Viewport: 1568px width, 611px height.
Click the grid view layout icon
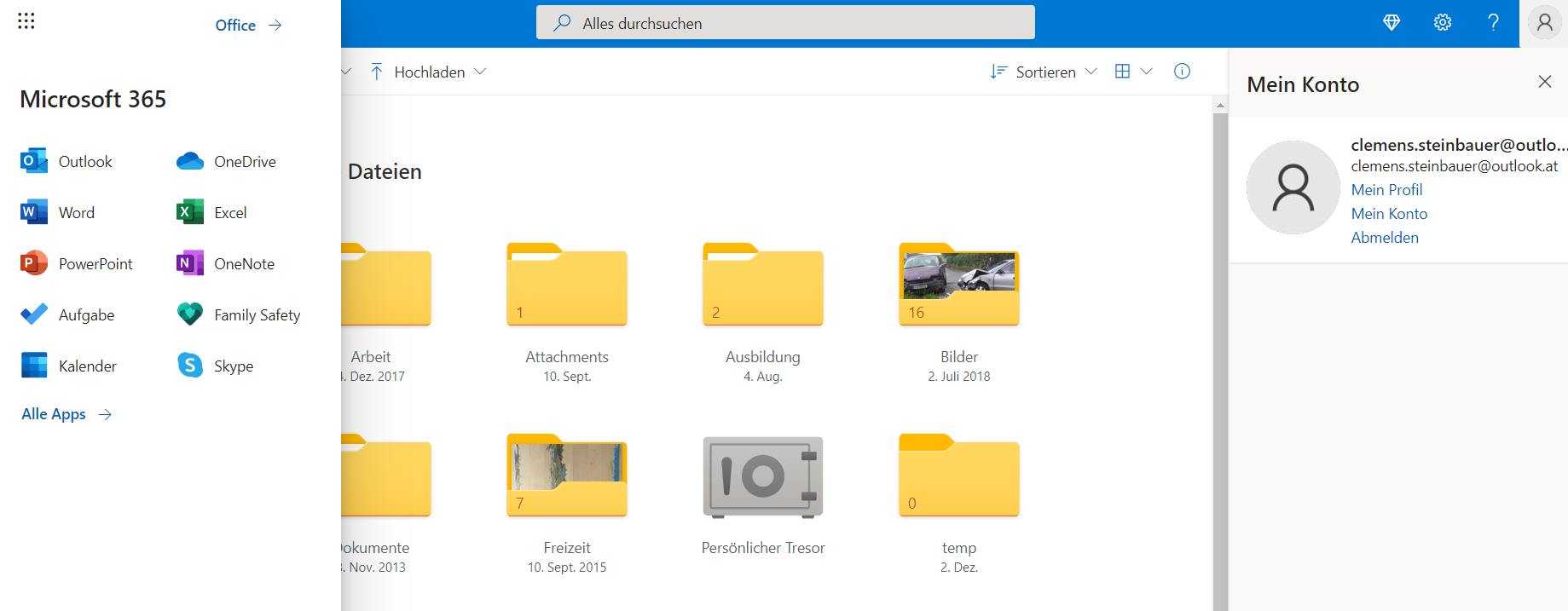1123,72
